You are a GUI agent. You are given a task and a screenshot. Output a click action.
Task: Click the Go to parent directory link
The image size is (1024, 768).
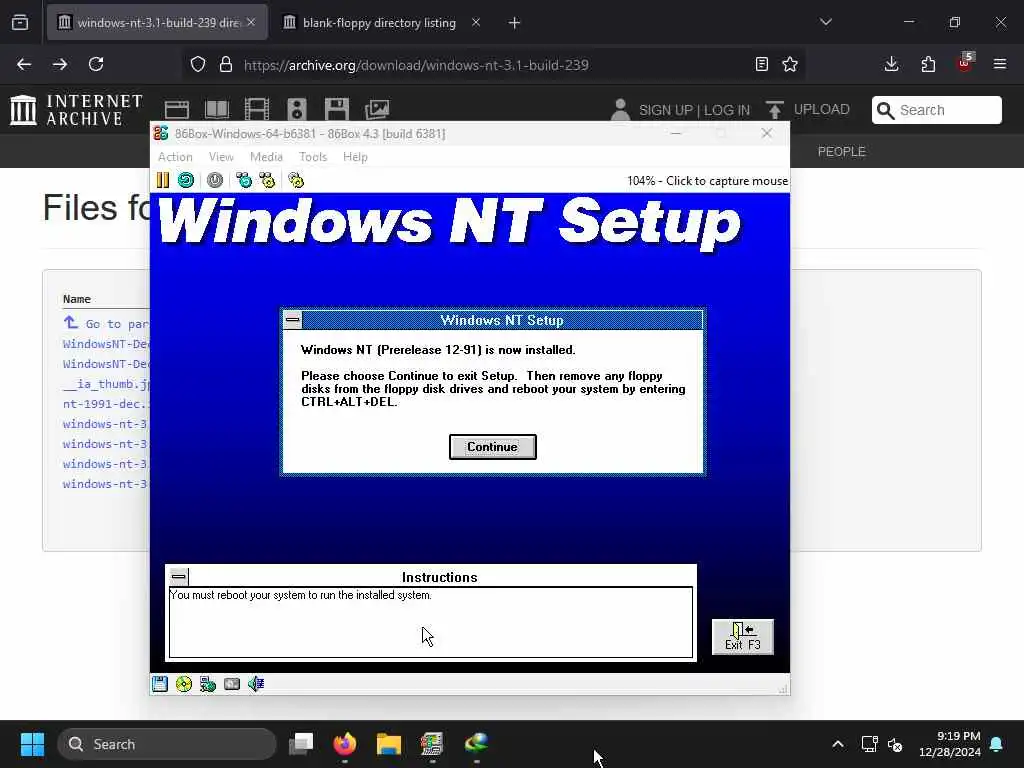107,324
